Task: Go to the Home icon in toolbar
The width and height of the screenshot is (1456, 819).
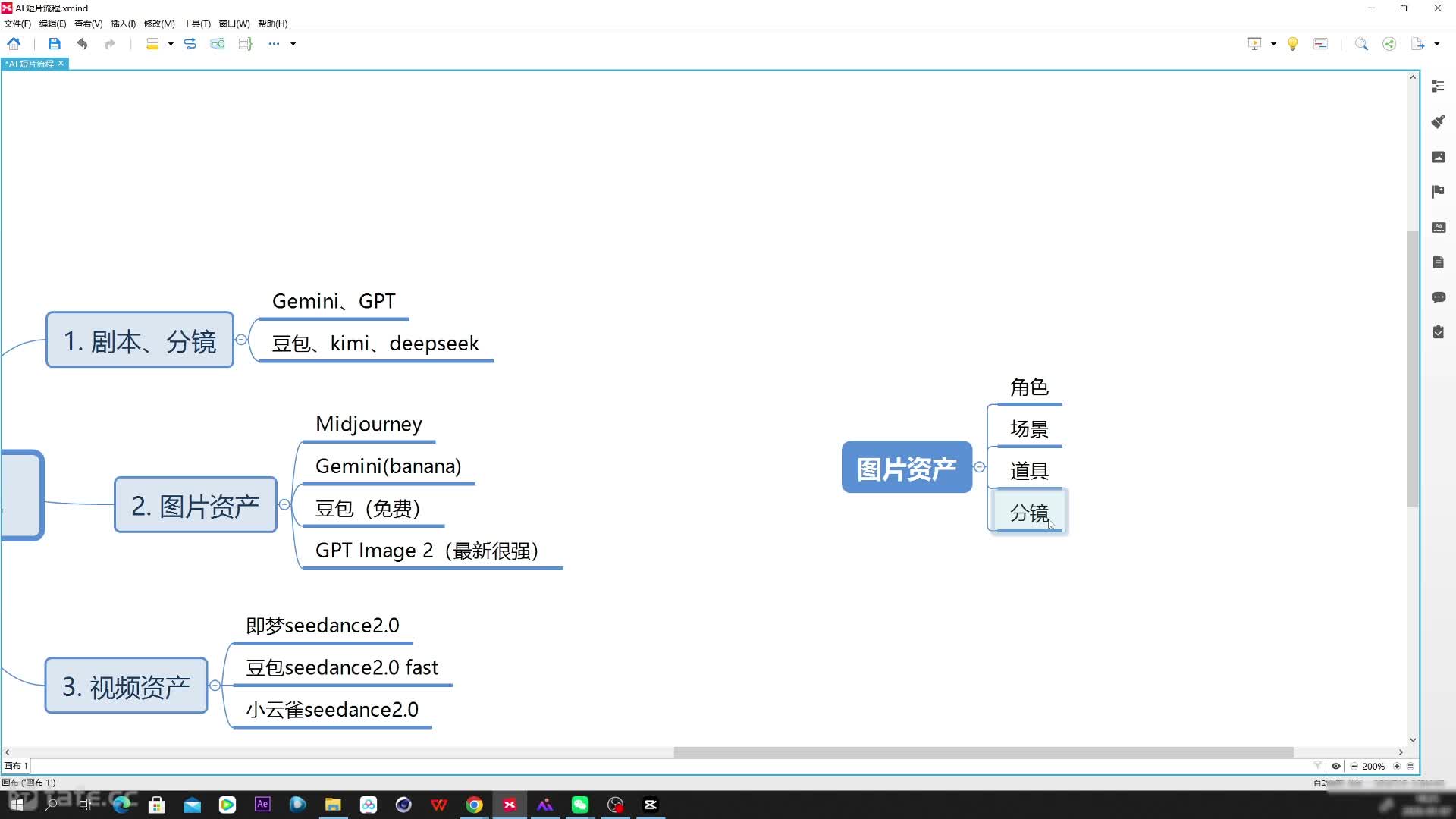Action: click(14, 44)
